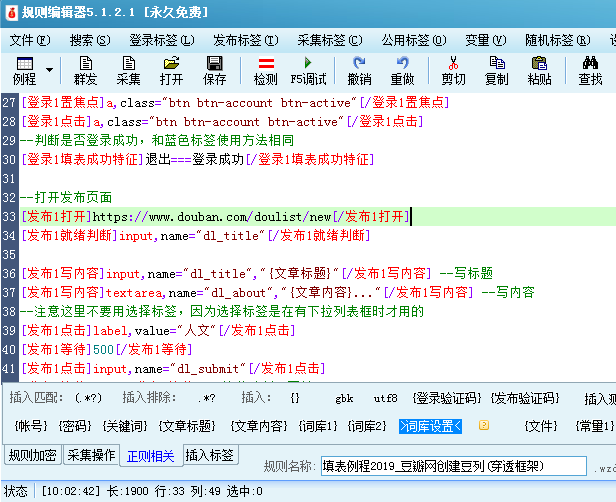Insert utf8 encoding tag
Viewport: 616px width, 502px height.
click(385, 398)
